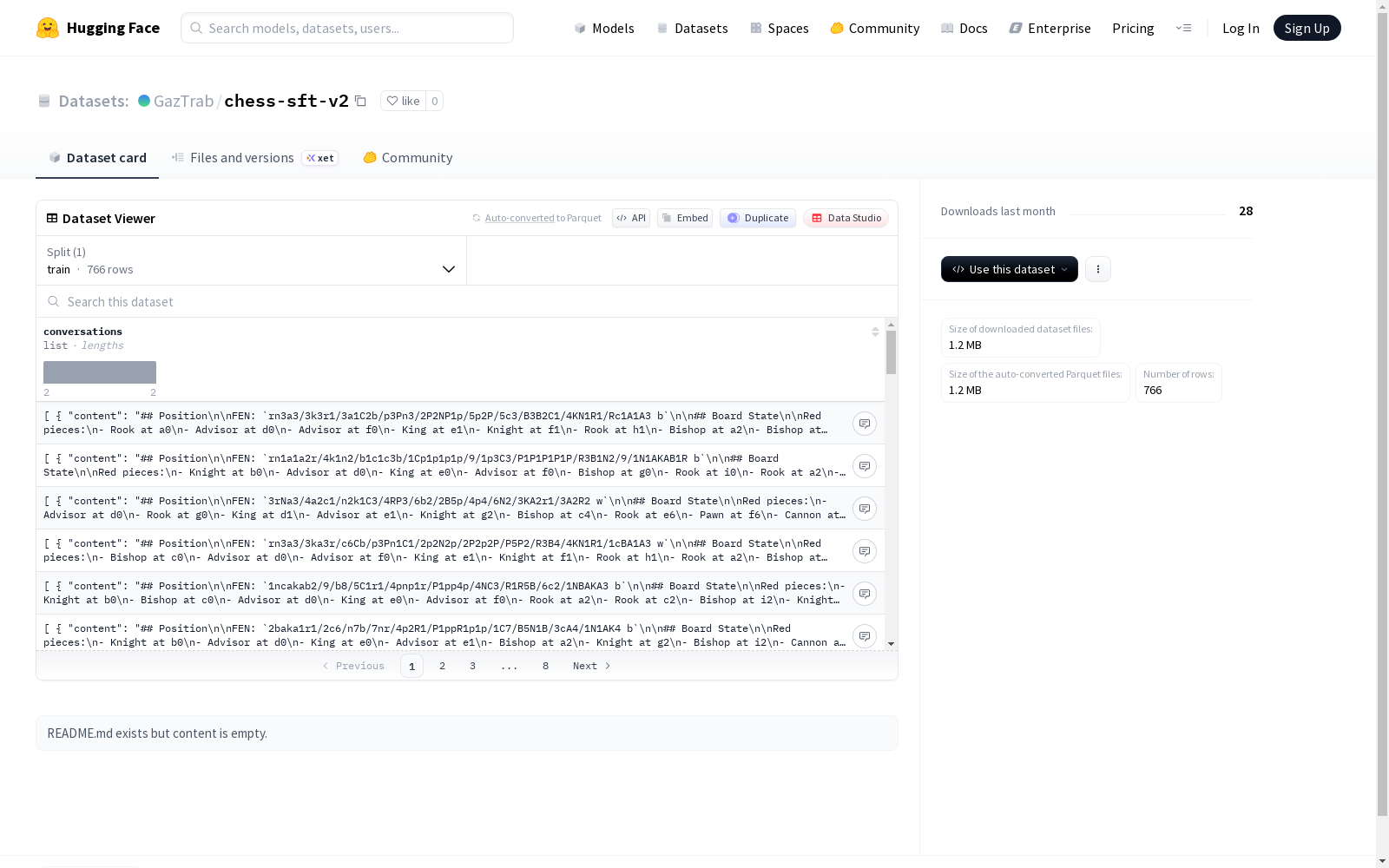Switch to the Dataset card tab
The height and width of the screenshot is (868, 1389).
tap(97, 157)
